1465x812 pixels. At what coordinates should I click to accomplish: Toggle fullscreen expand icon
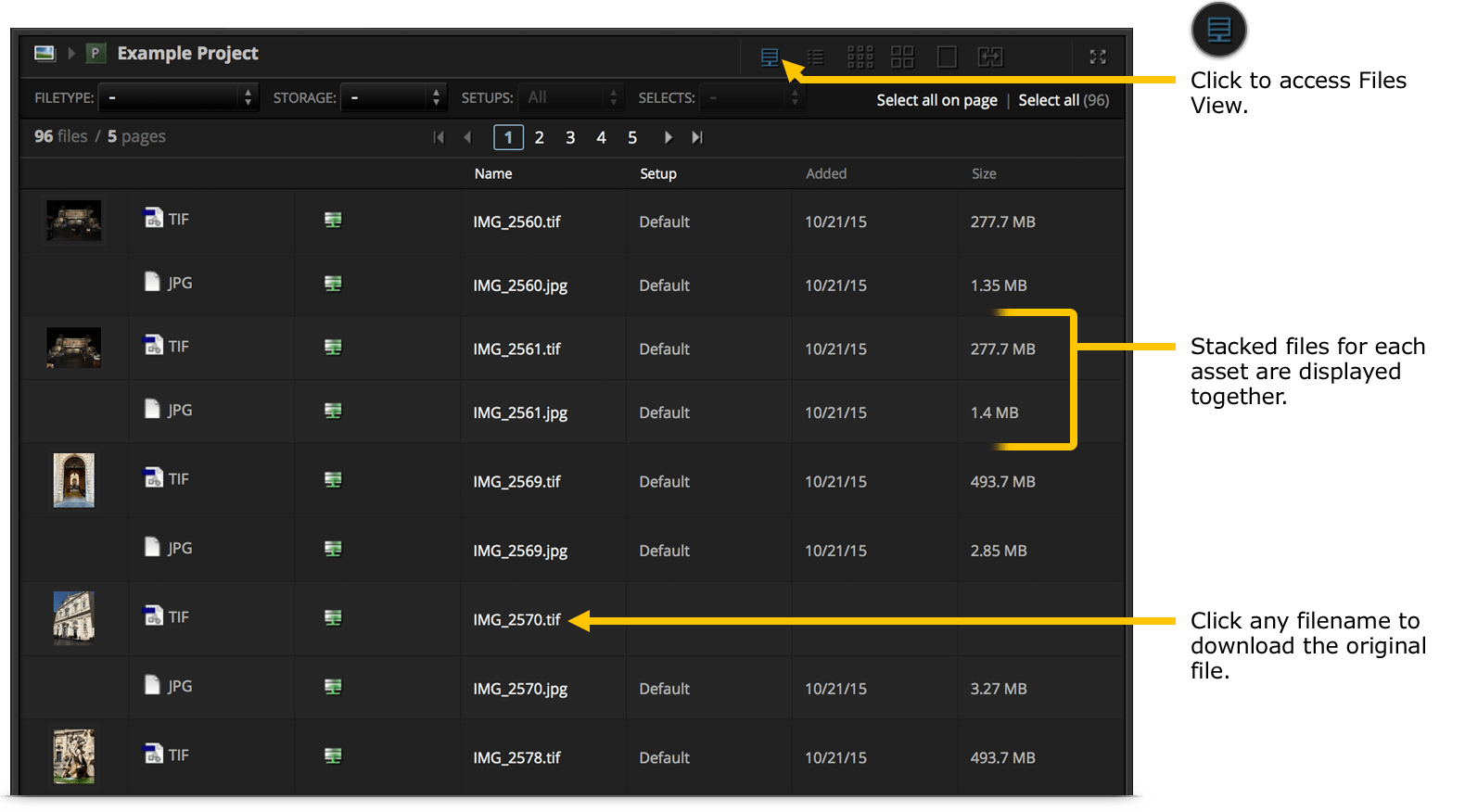click(1098, 57)
